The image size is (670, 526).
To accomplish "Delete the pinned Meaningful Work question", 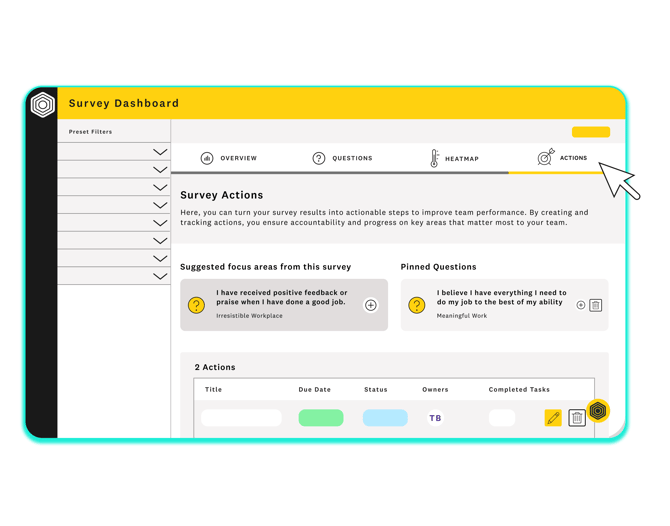I will 596,305.
